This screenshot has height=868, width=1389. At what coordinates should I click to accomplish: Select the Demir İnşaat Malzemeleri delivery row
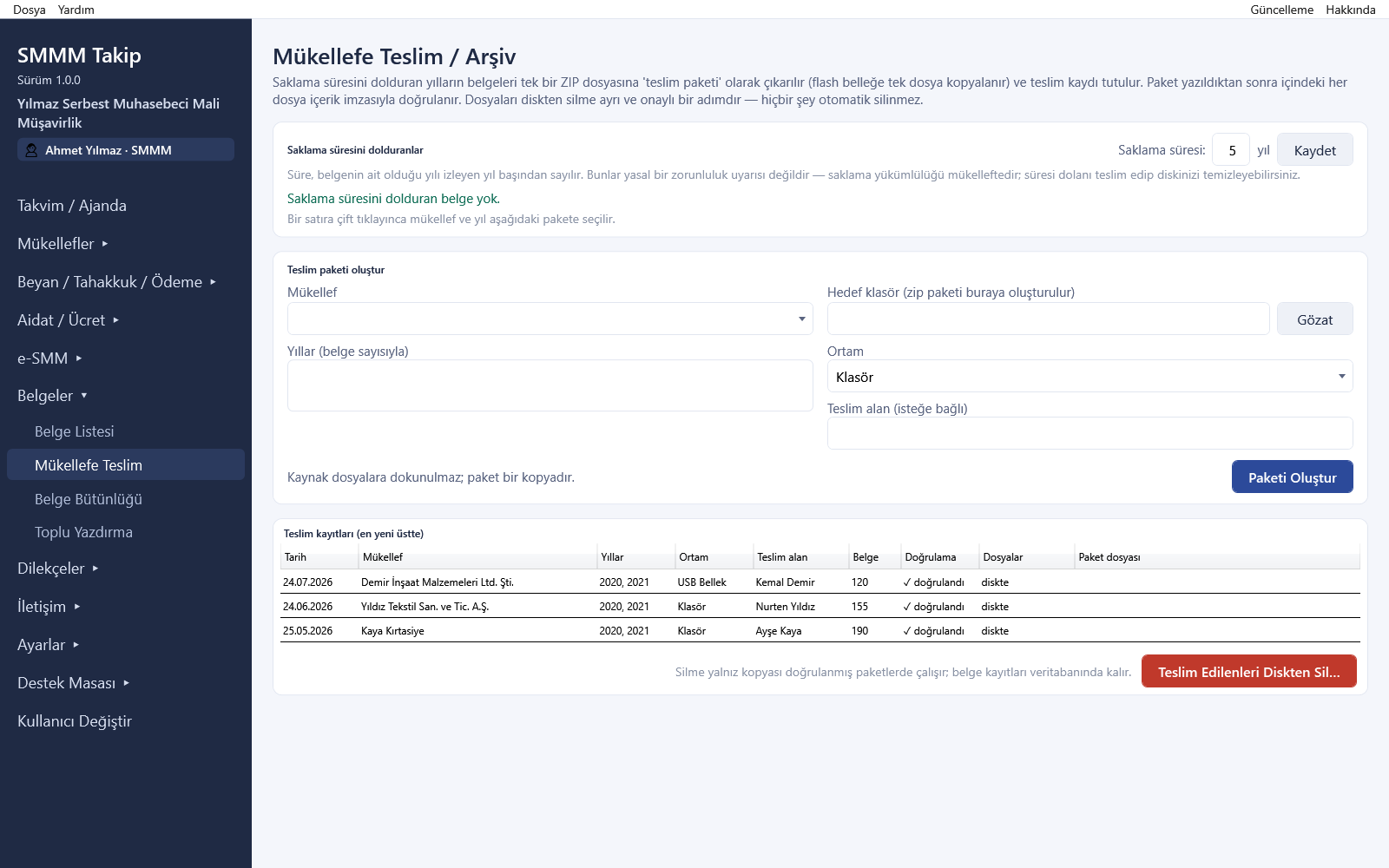click(x=820, y=582)
